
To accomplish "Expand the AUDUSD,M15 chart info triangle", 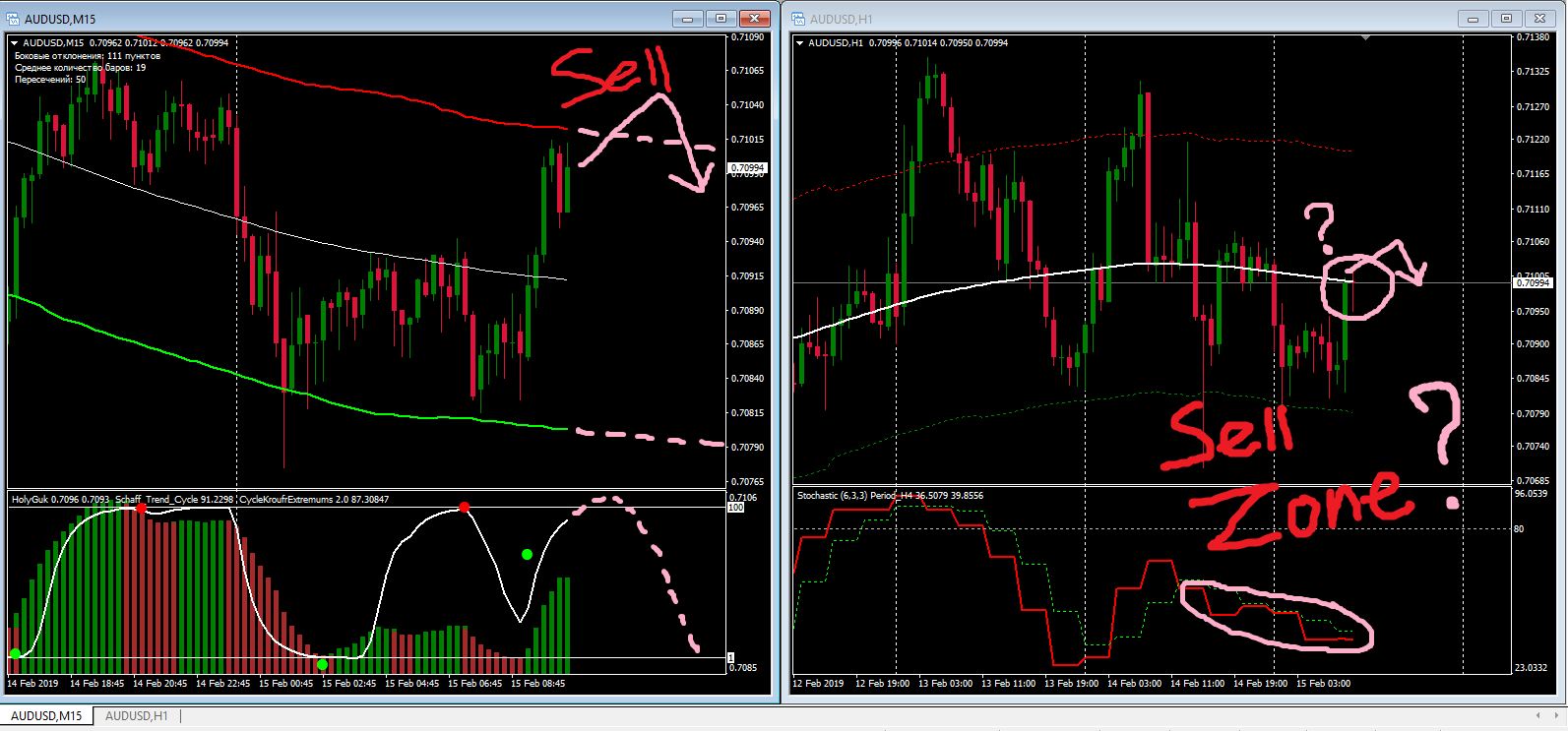I will (15, 43).
